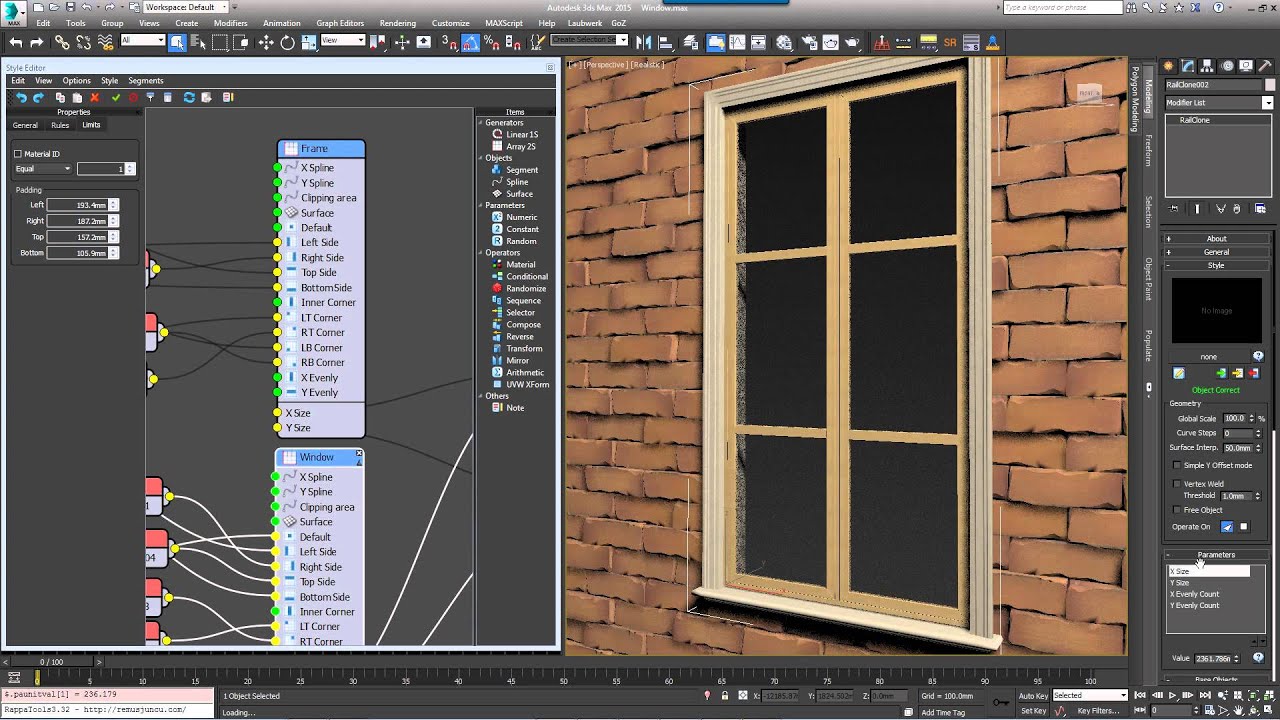The width and height of the screenshot is (1280, 720).
Task: Toggle Operate On second mode button
Action: click(x=1244, y=527)
